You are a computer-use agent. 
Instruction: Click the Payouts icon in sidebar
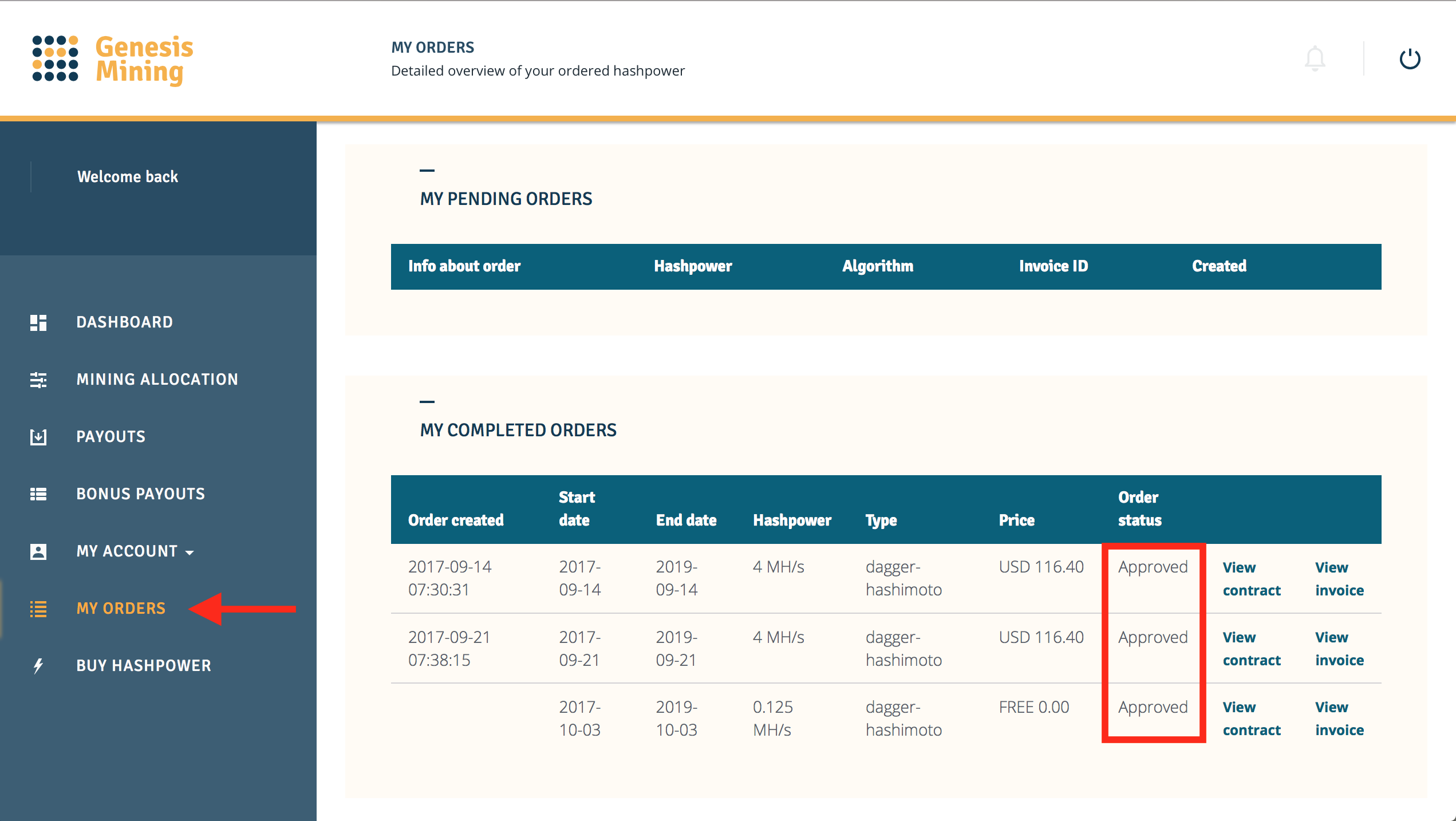coord(37,436)
